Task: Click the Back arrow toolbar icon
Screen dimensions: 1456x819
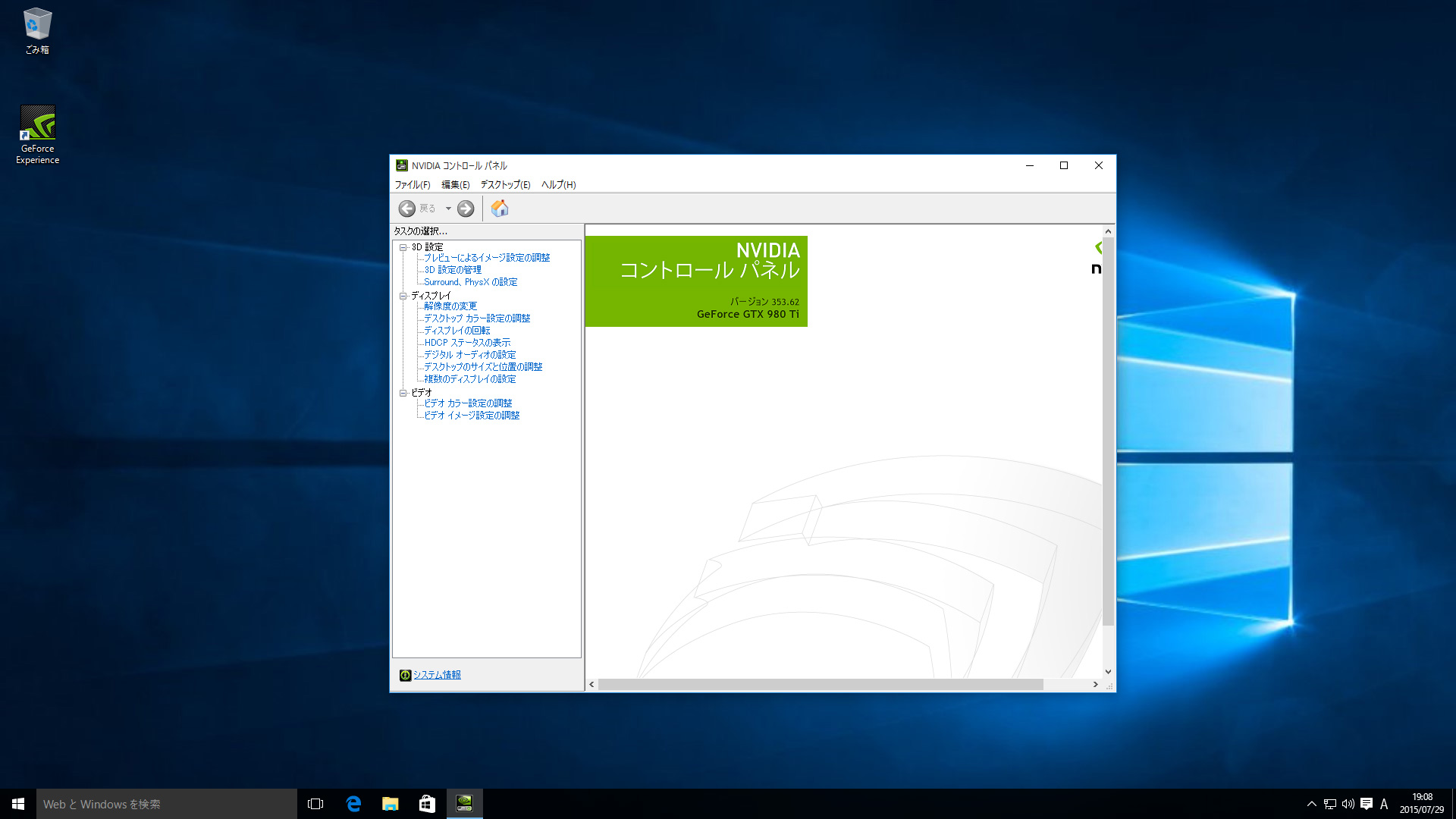Action: tap(407, 209)
